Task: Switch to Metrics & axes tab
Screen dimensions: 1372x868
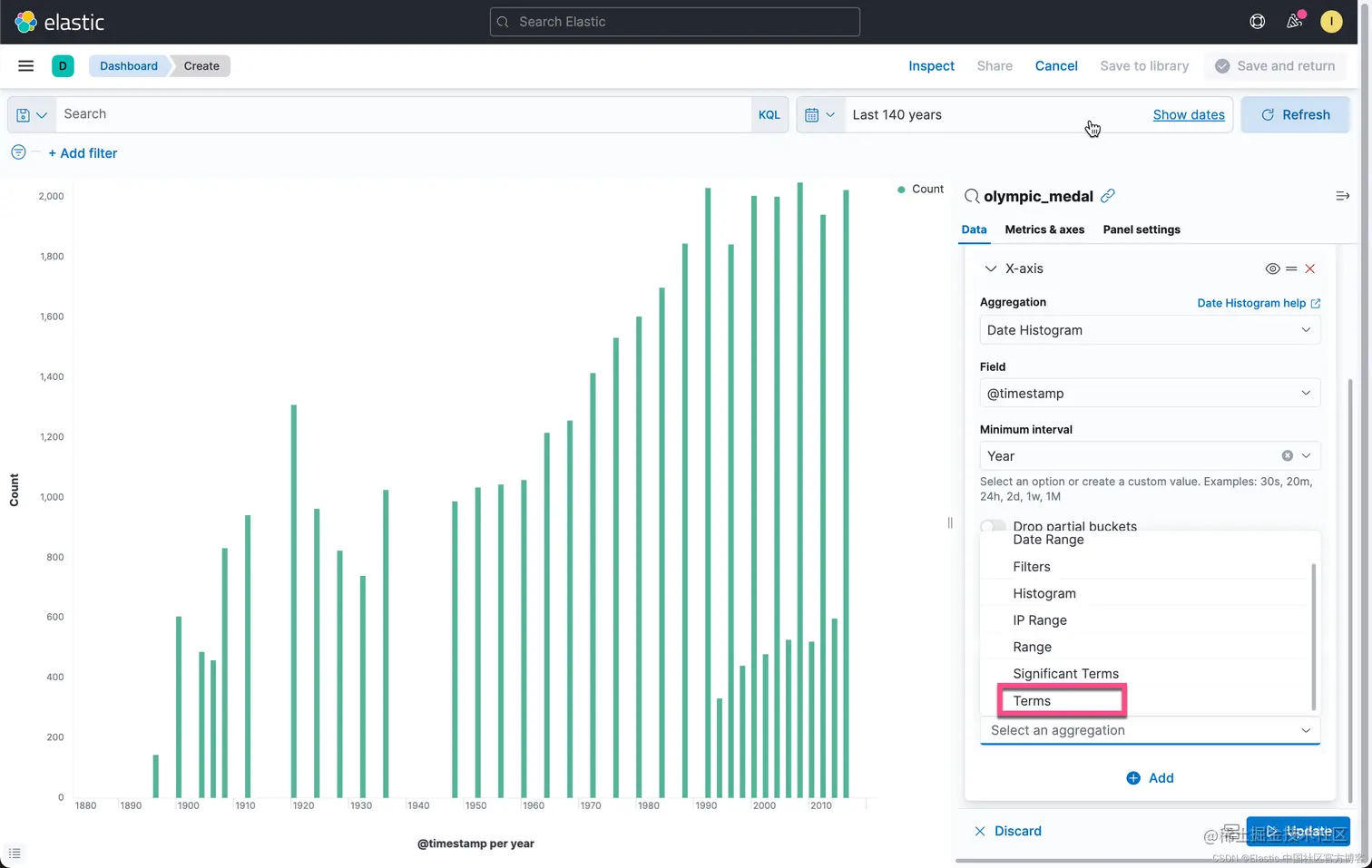Action: [x=1044, y=229]
